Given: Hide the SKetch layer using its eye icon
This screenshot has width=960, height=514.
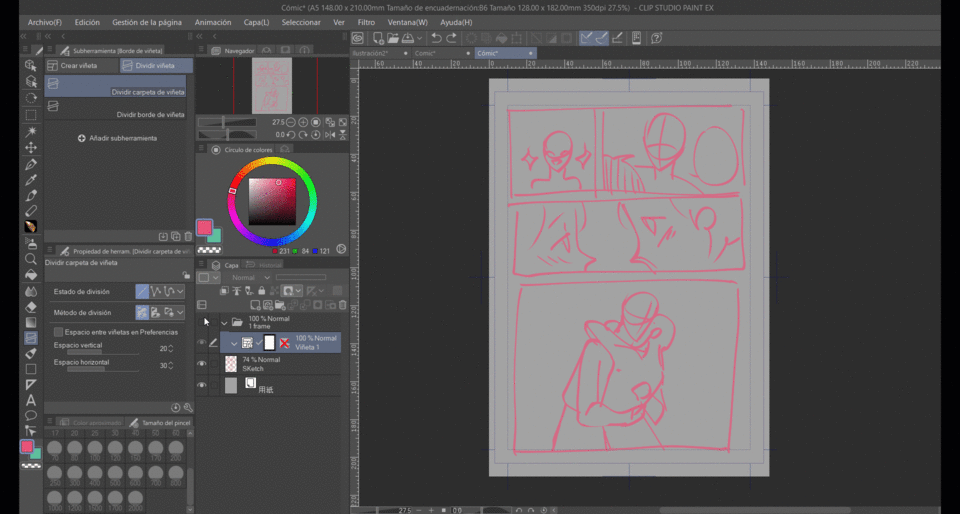Looking at the screenshot, I should (202, 364).
